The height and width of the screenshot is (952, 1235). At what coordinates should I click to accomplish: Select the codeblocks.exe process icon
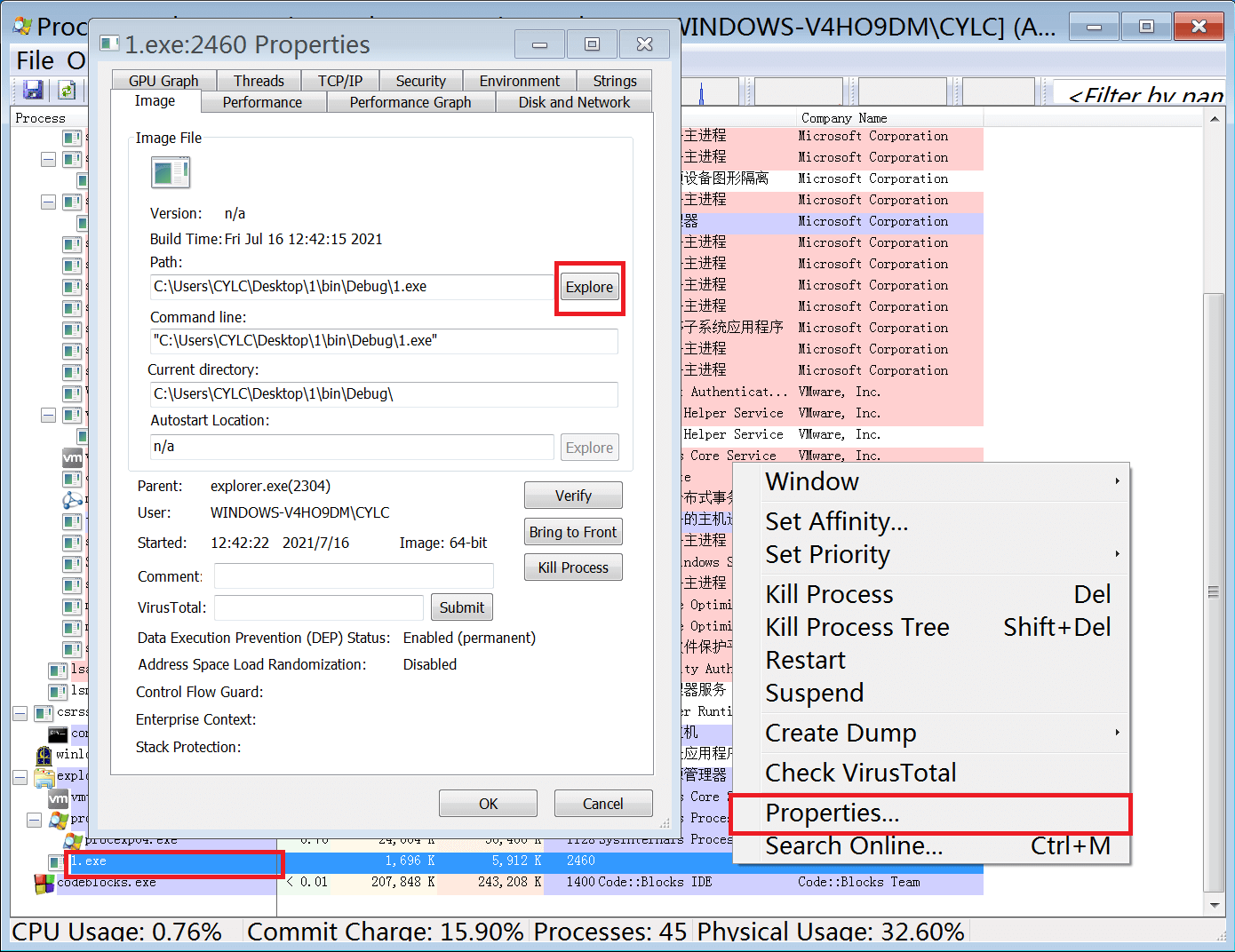[44, 883]
